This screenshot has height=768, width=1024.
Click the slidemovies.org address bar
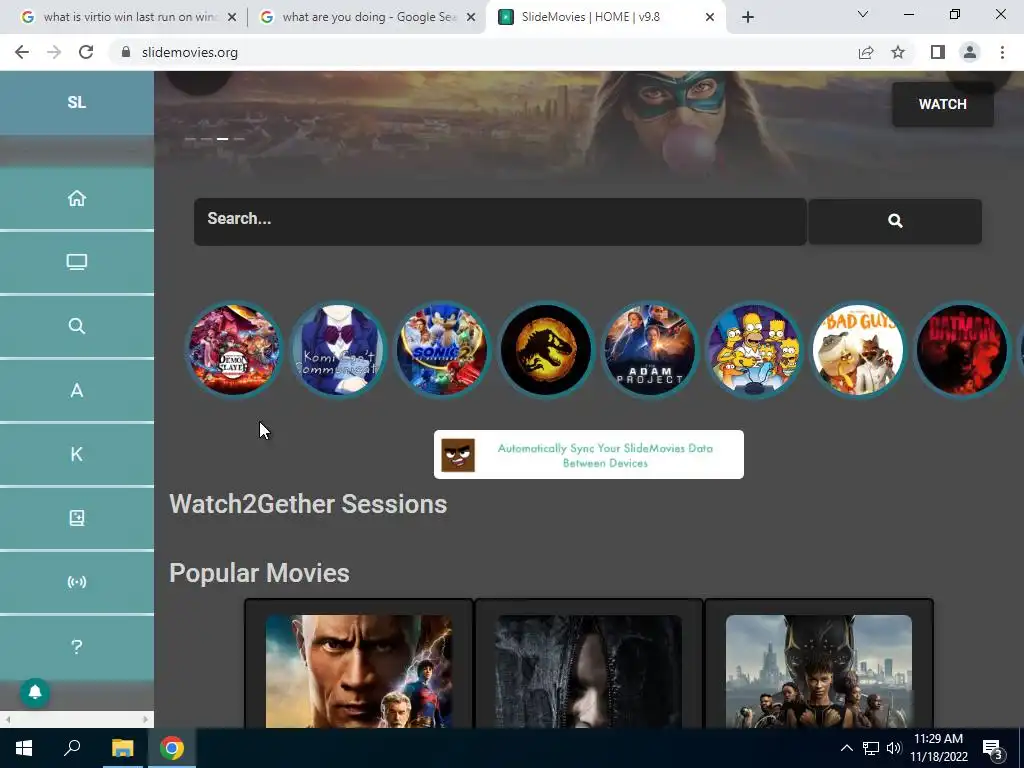[x=190, y=52]
